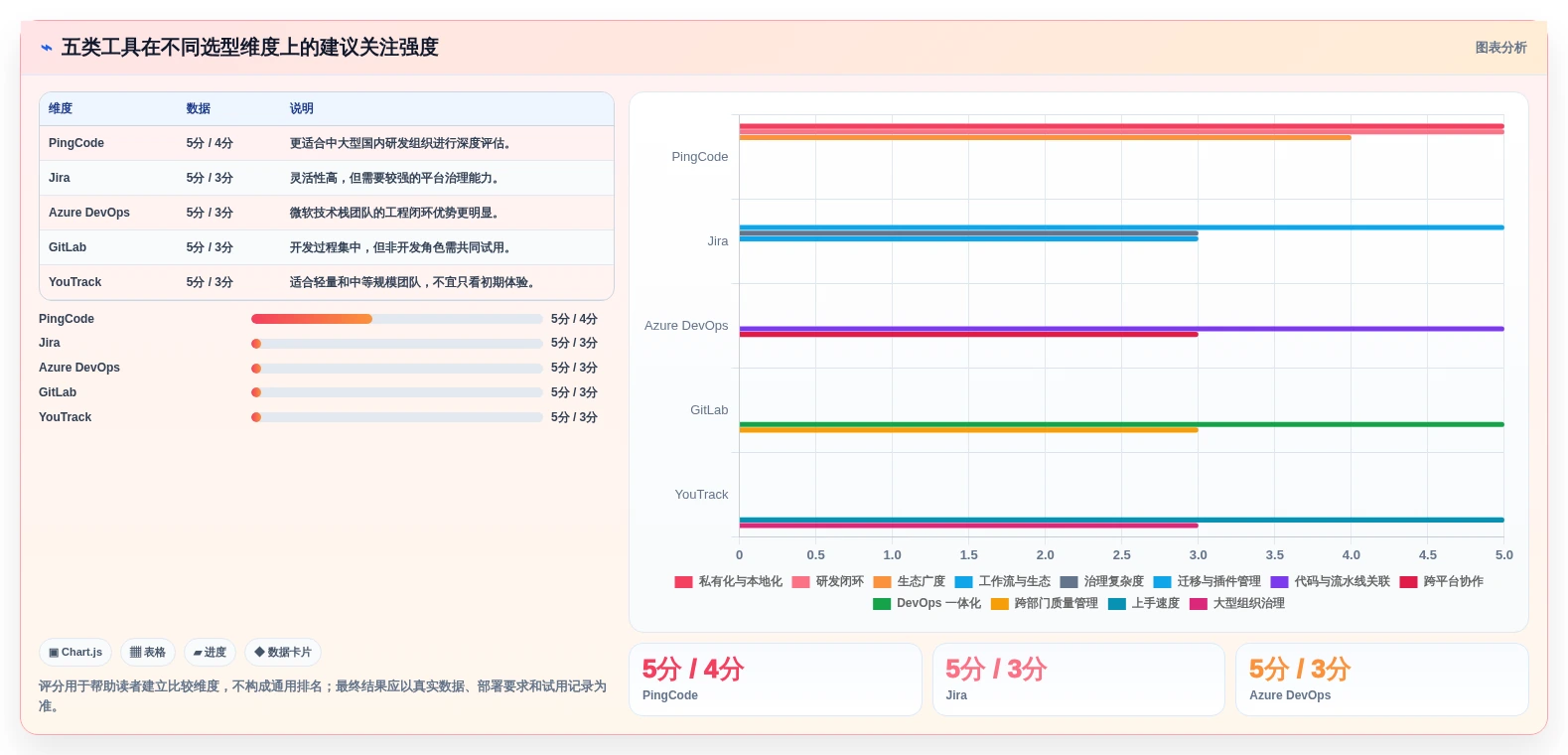Click the 3.0 tick on the x-axis
This screenshot has height=755, width=1568.
pos(1199,555)
